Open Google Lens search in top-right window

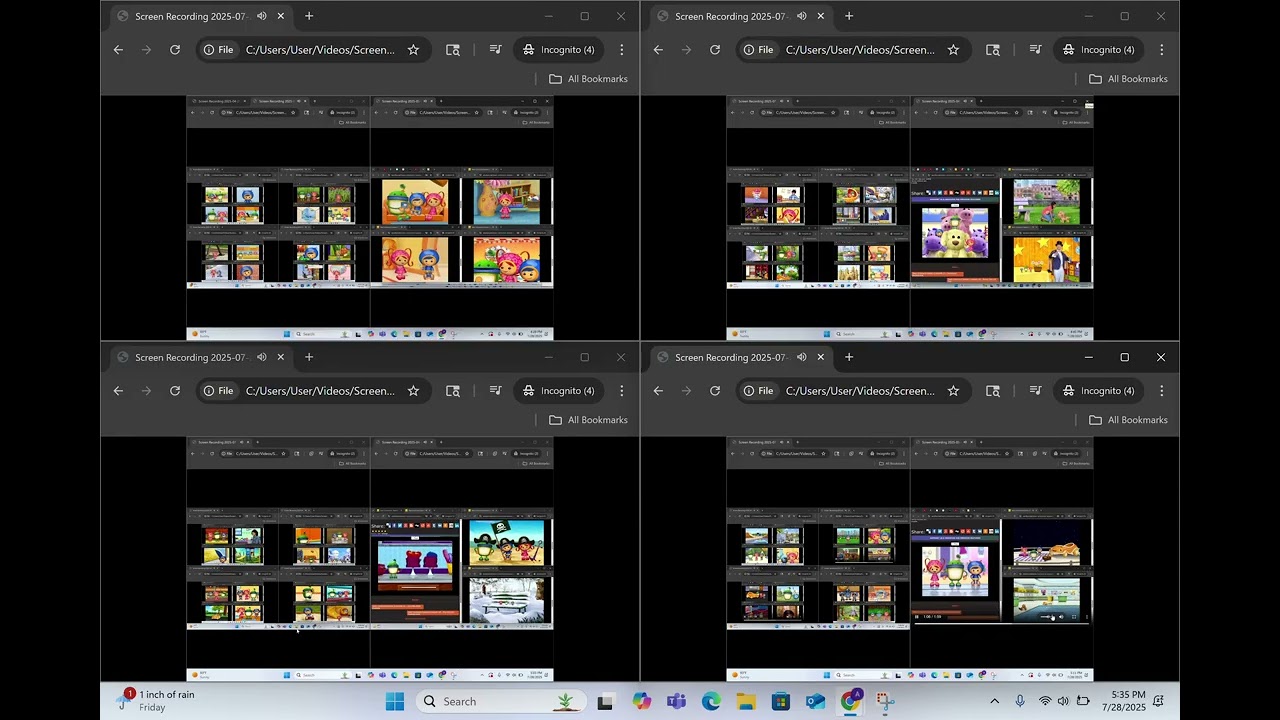(x=993, y=50)
